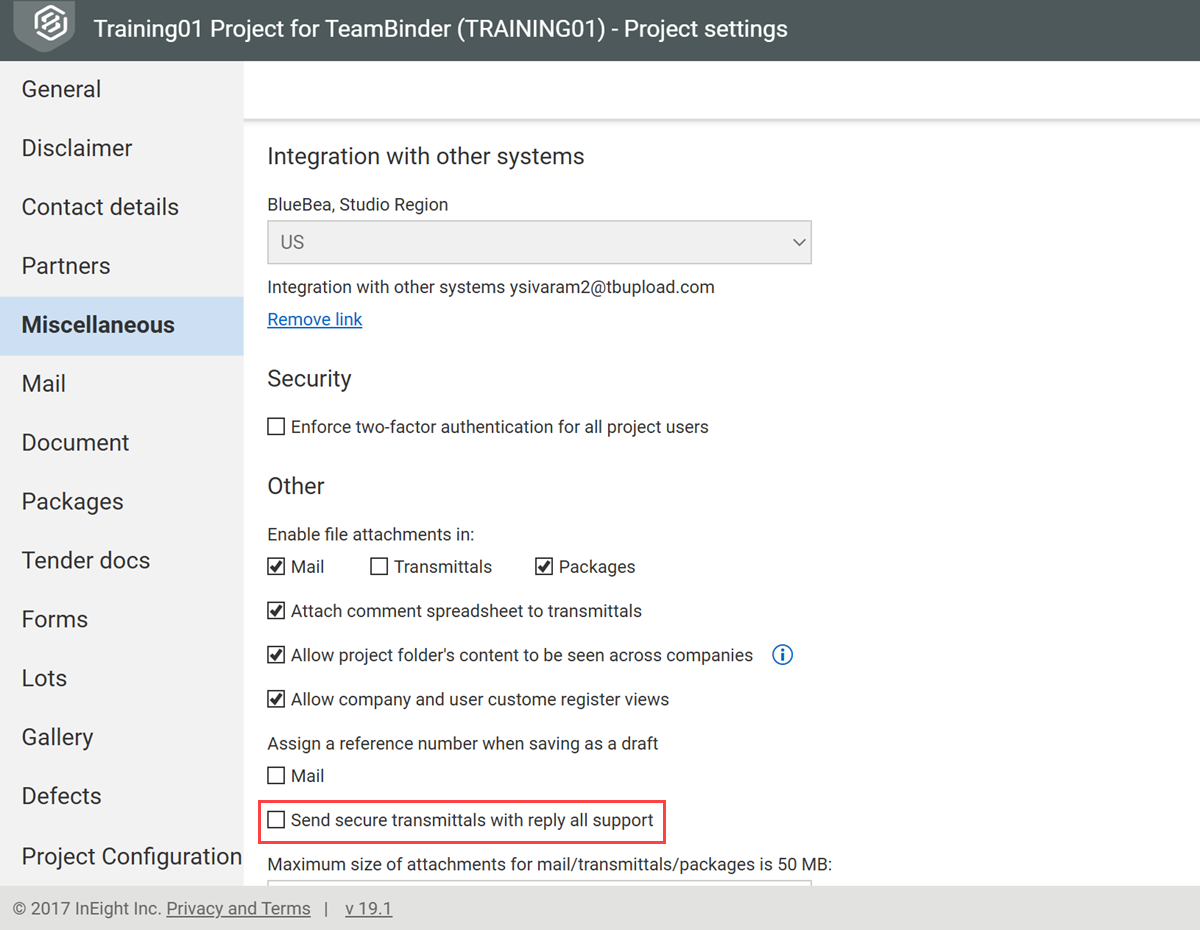Uncheck Packages file attachments checkbox
Screen dimensions: 1200x930
(544, 567)
